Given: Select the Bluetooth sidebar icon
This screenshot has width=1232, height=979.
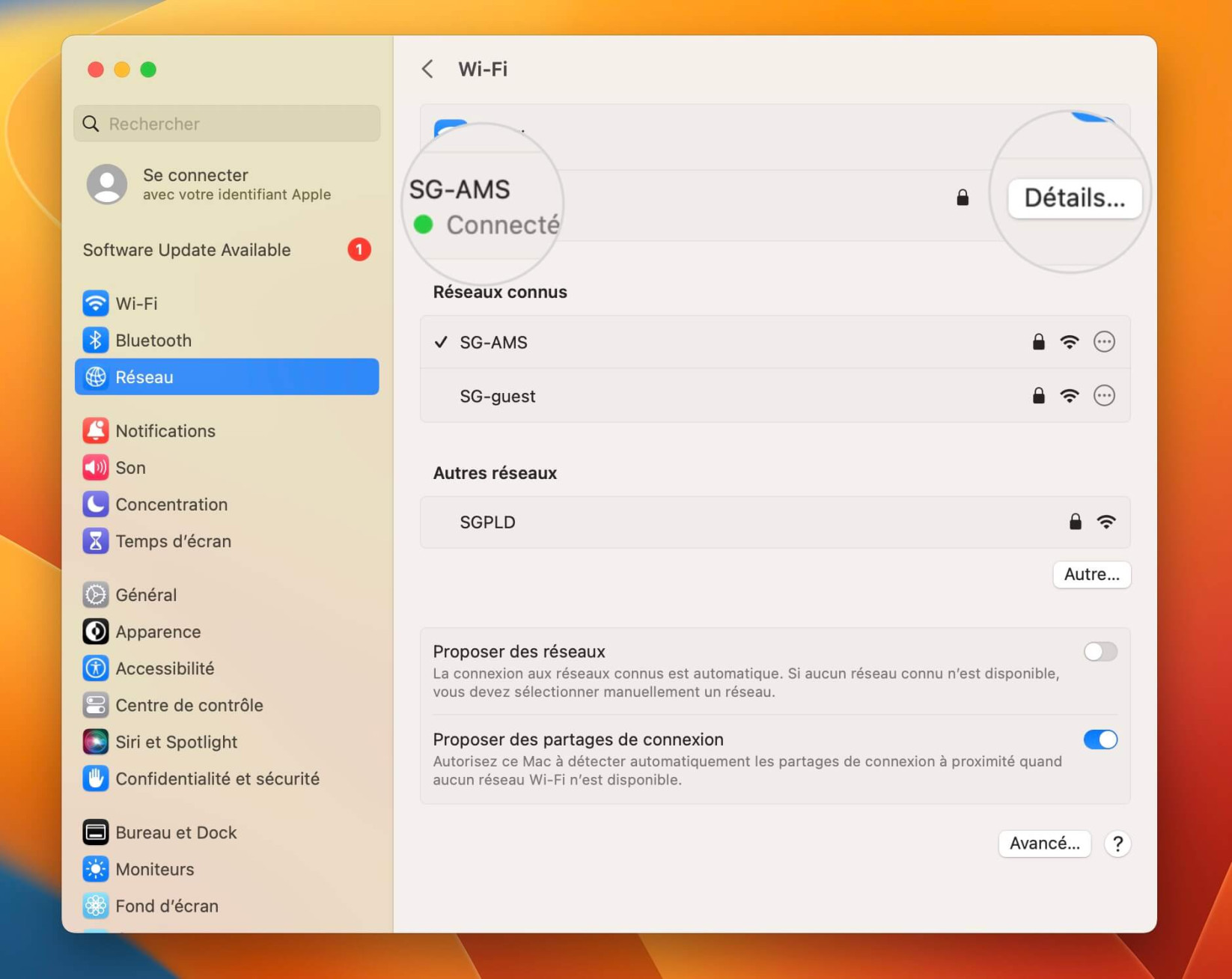Looking at the screenshot, I should [96, 340].
